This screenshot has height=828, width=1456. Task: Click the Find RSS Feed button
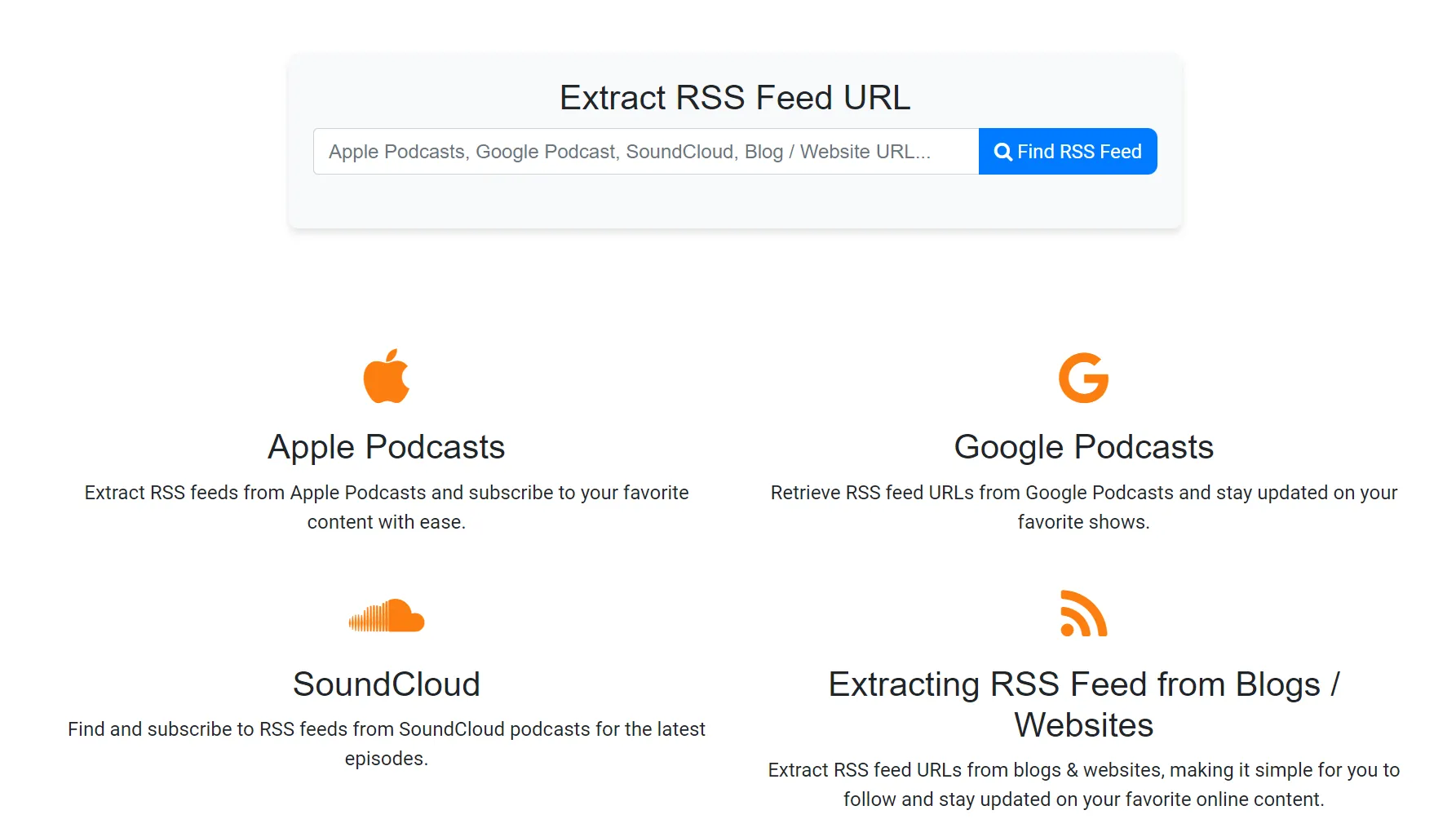click(1068, 152)
